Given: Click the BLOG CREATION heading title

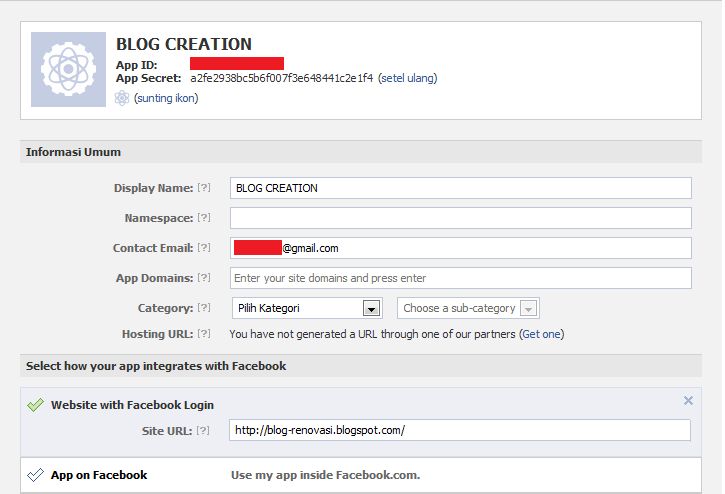Looking at the screenshot, I should [184, 44].
